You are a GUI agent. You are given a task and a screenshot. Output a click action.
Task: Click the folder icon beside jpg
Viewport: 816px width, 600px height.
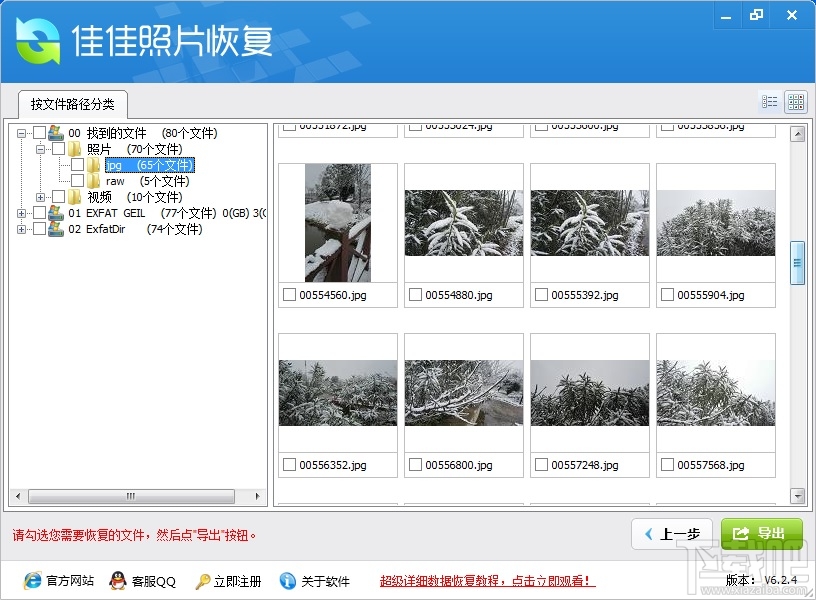94,165
